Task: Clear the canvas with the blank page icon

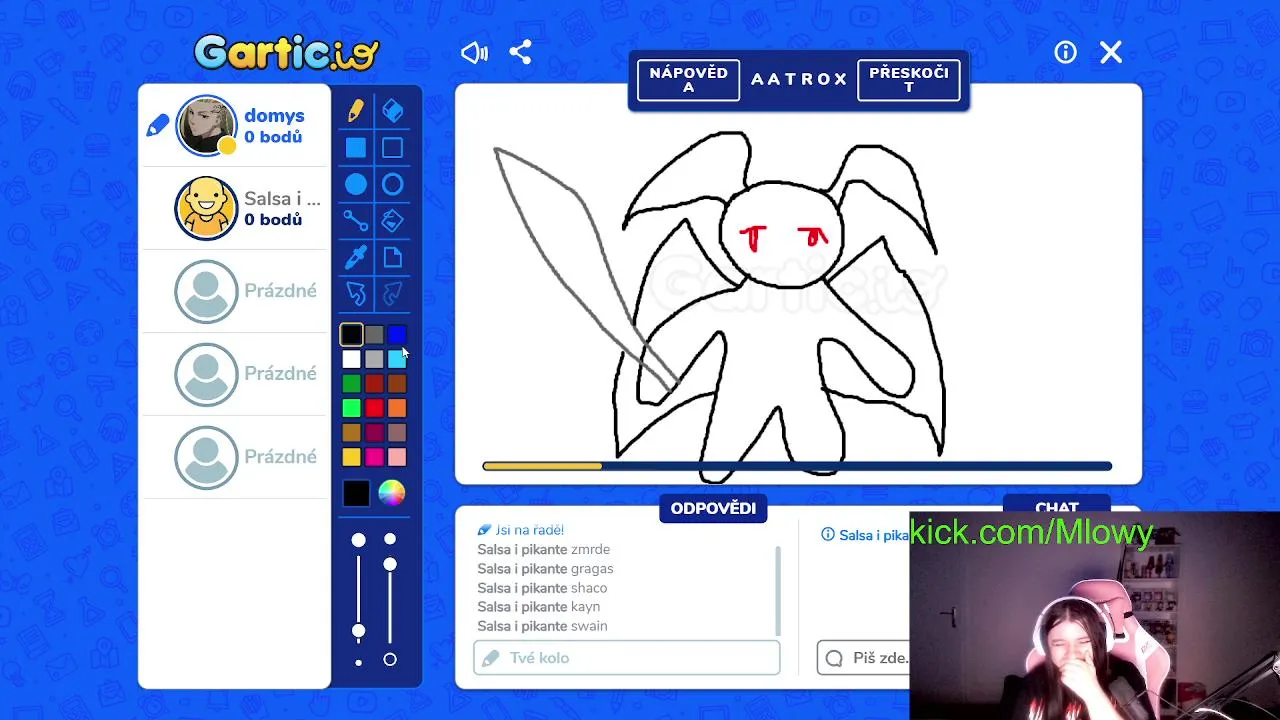Action: pos(392,257)
